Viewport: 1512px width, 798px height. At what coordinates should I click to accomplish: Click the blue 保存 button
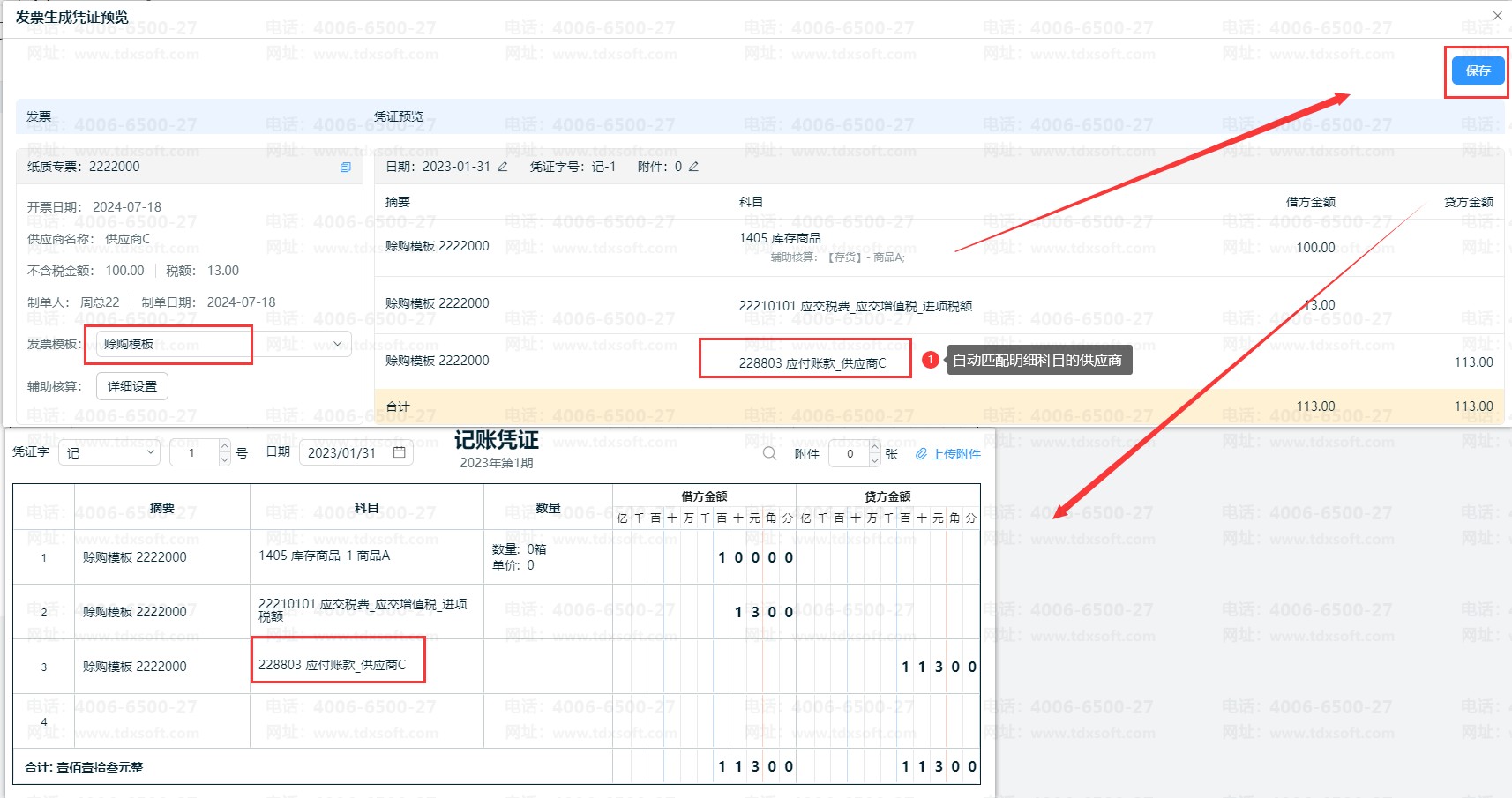pyautogui.click(x=1478, y=71)
